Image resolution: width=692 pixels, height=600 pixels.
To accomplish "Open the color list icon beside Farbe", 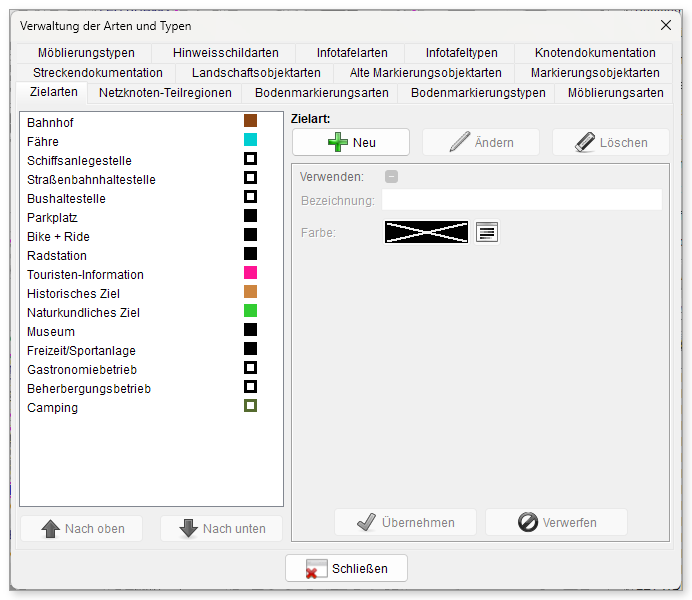I will pyautogui.click(x=487, y=232).
